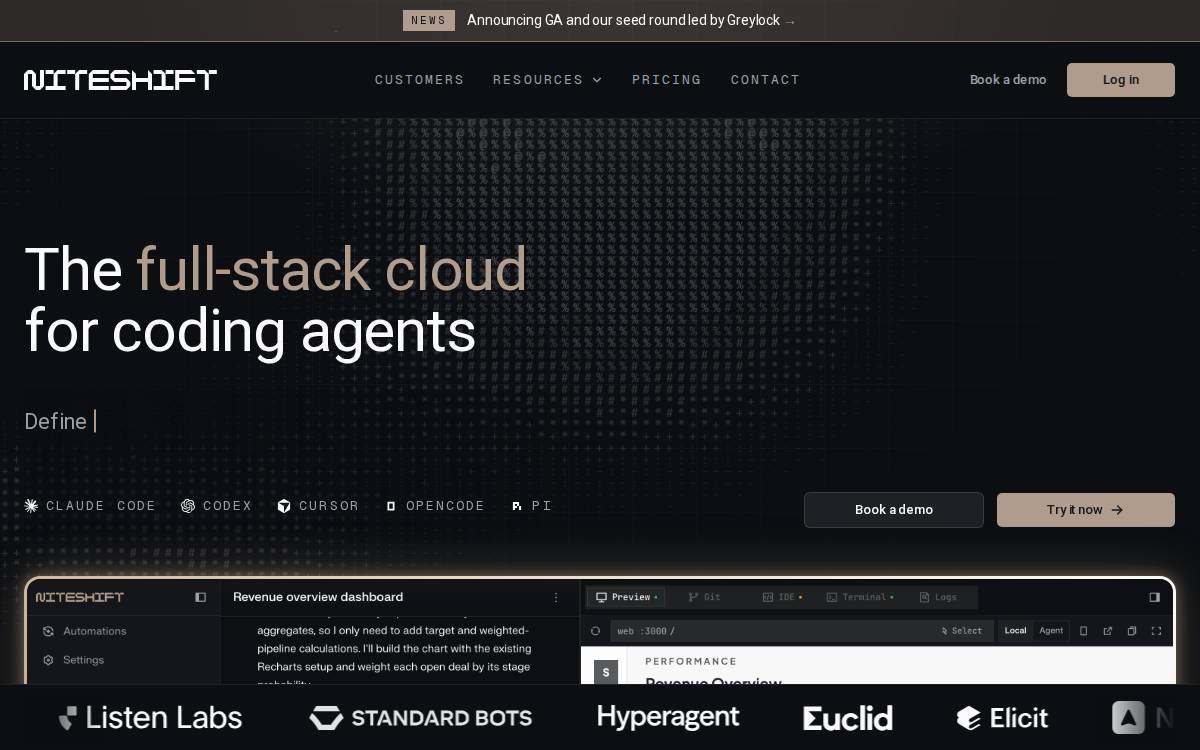Click the mobile device view icon in the preview bar

pos(1083,631)
